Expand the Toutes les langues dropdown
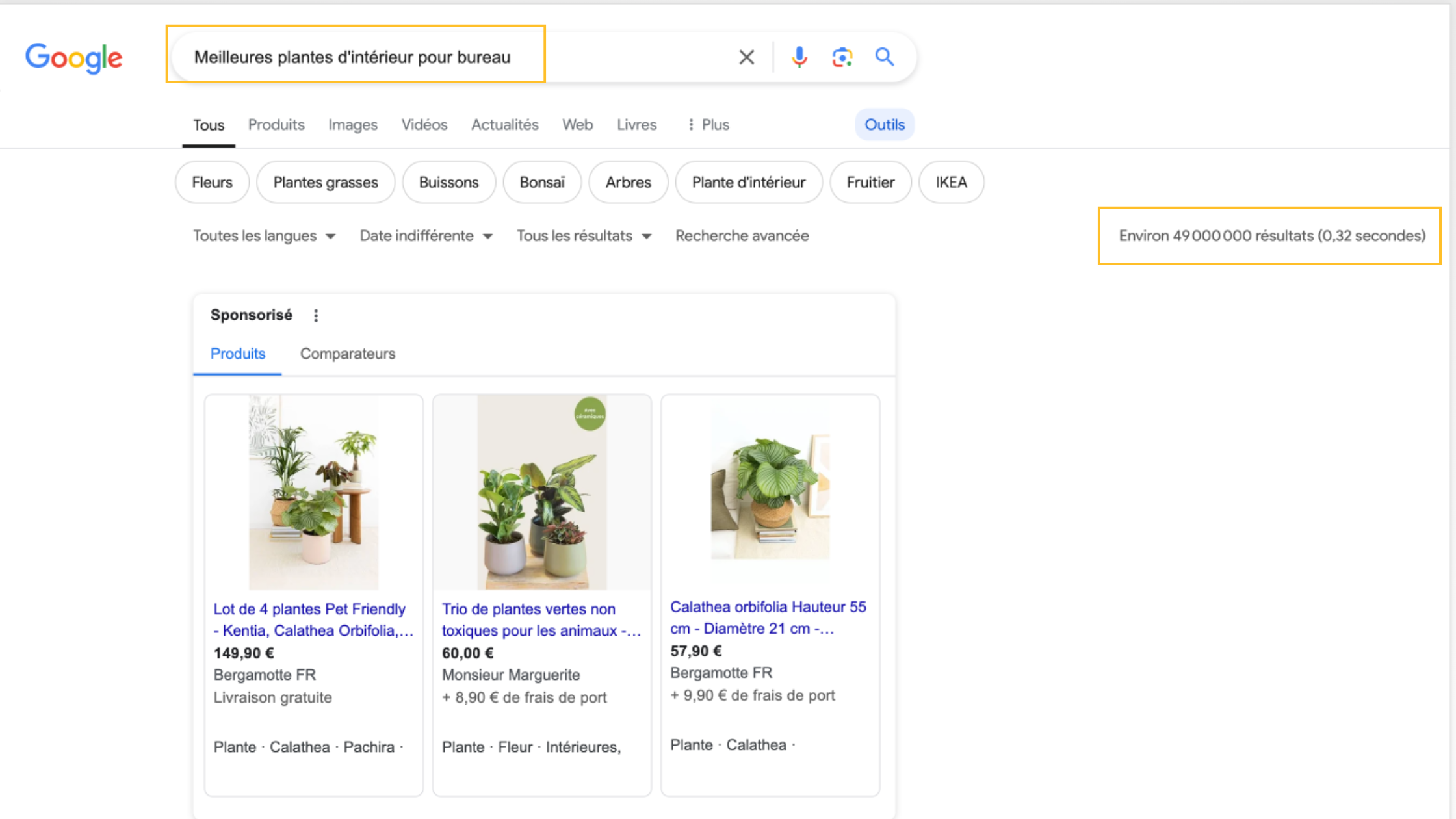Viewport: 1456px width, 819px height. point(264,236)
